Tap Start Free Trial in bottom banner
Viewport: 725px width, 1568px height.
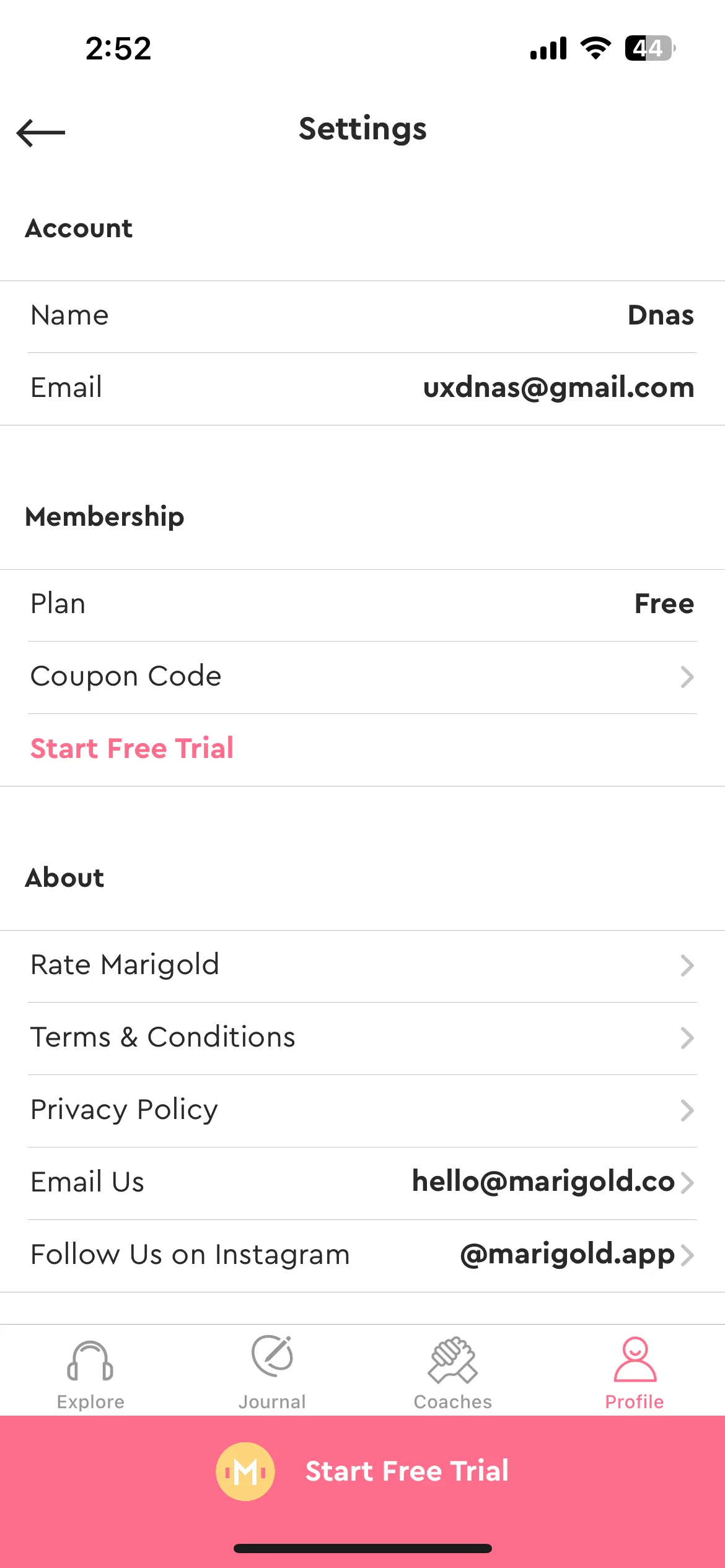[x=406, y=1471]
